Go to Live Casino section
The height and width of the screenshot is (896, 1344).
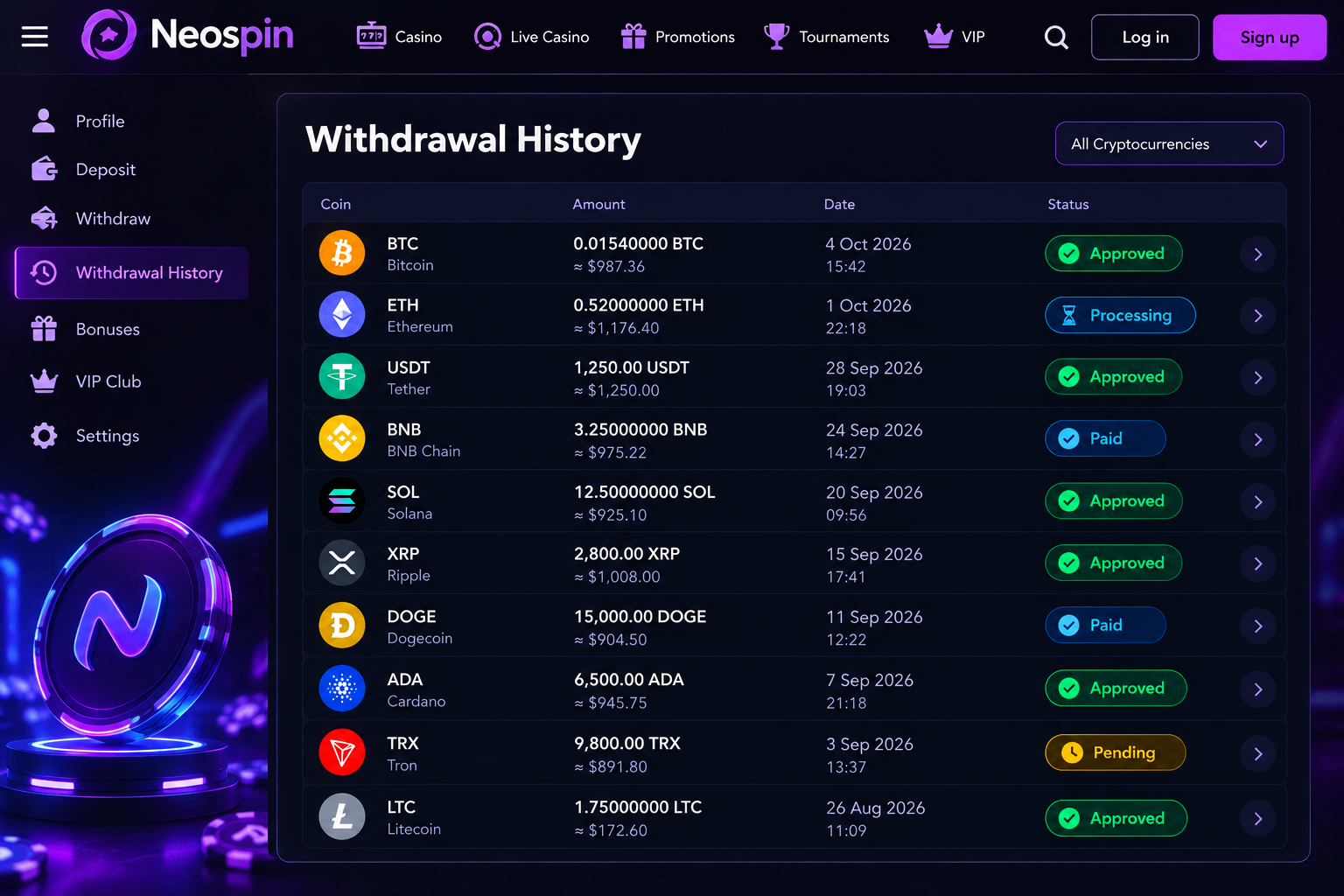[x=531, y=37]
